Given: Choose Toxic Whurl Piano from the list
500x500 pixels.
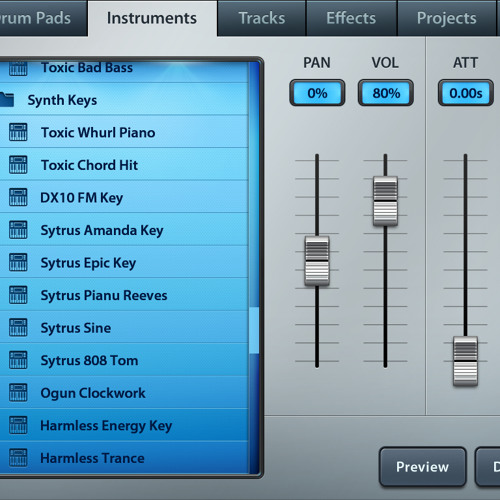Looking at the screenshot, I should [x=124, y=132].
